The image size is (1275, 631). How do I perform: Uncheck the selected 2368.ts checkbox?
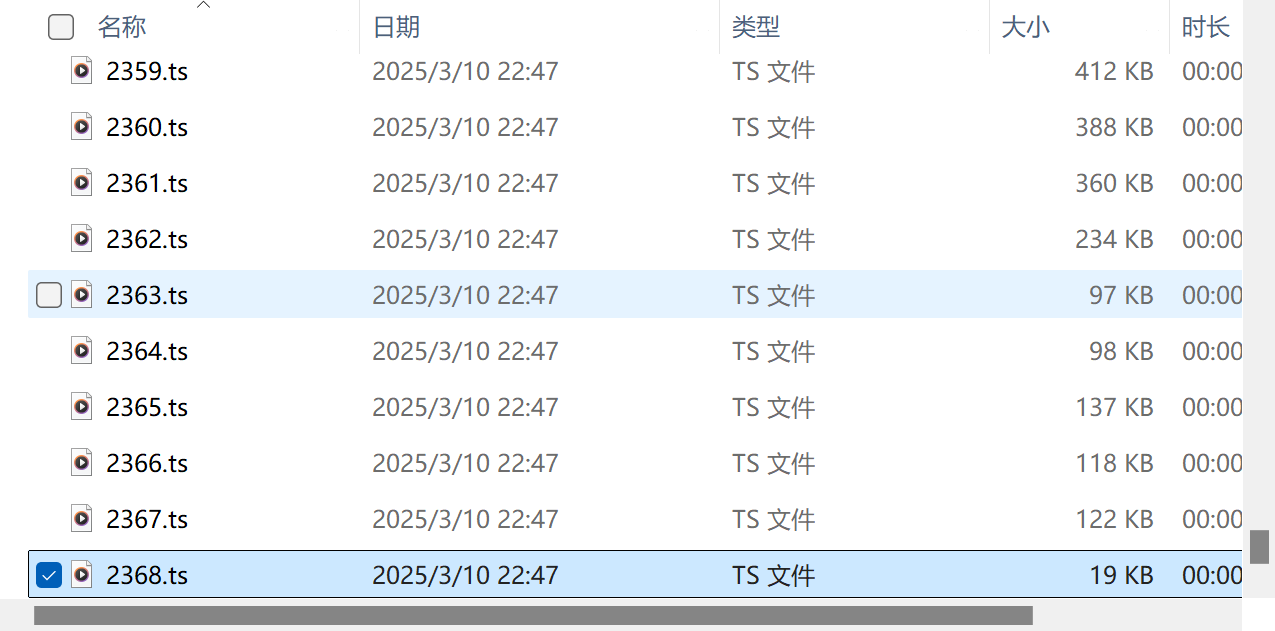pyautogui.click(x=49, y=575)
